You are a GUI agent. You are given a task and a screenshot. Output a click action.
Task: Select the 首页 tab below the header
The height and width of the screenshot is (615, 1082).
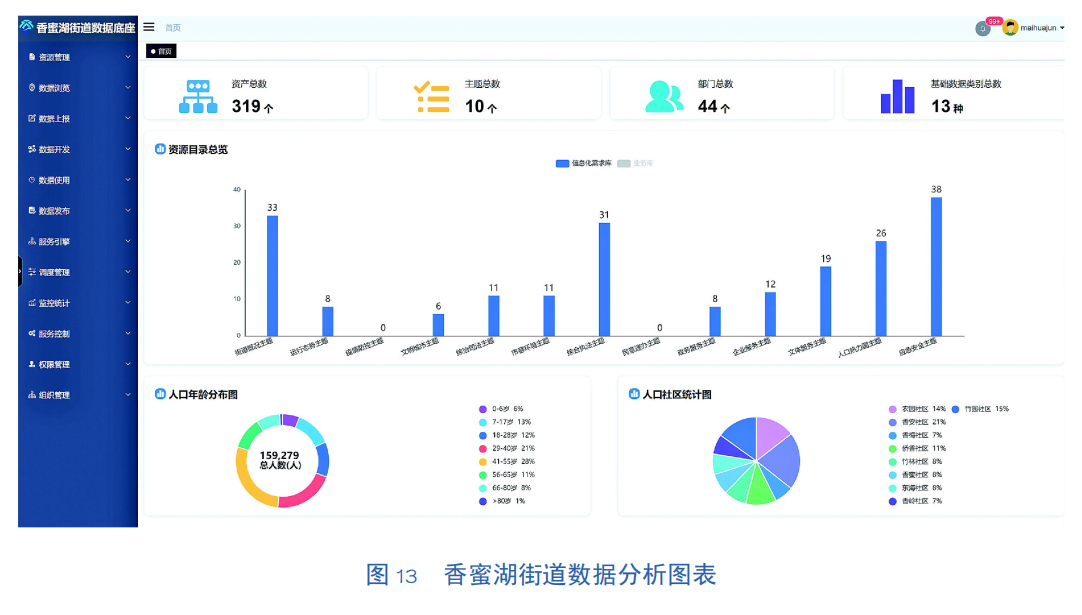pos(161,50)
